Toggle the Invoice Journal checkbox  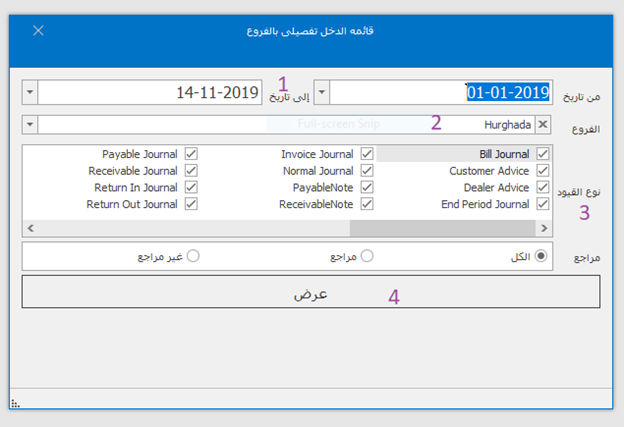(367, 154)
